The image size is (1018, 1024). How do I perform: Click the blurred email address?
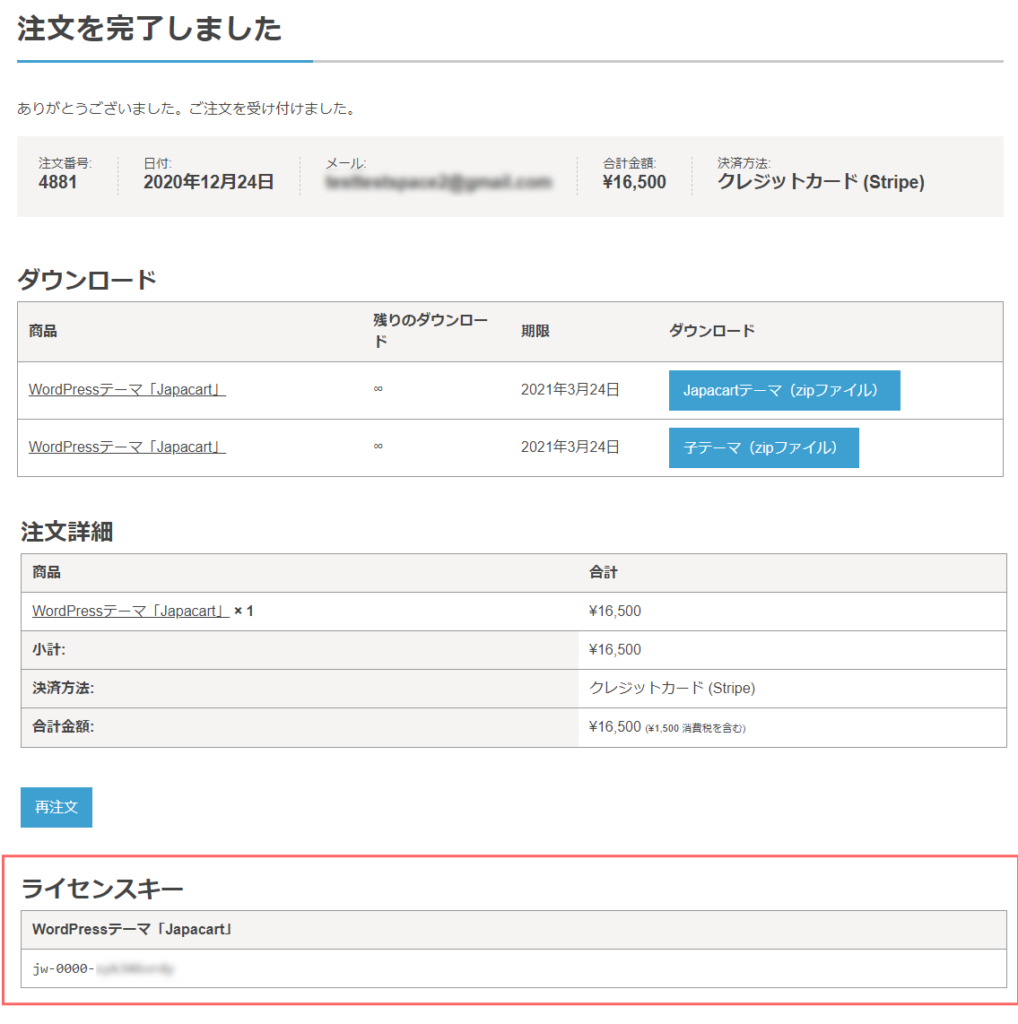point(438,182)
